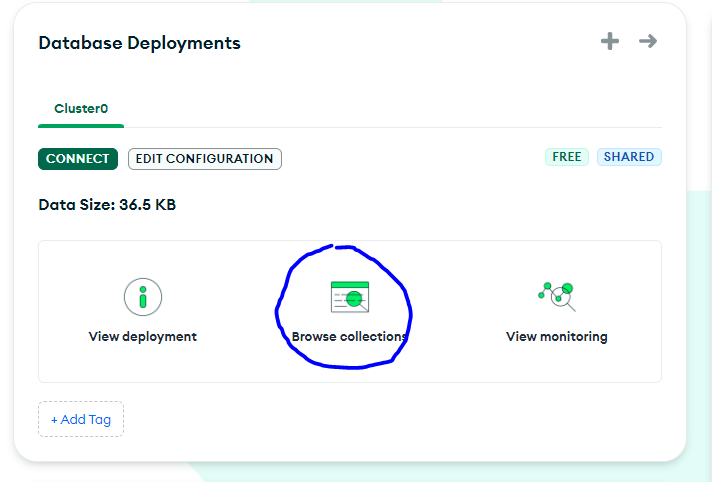Click the CONNECT button
This screenshot has height=482, width=712.
click(x=78, y=159)
